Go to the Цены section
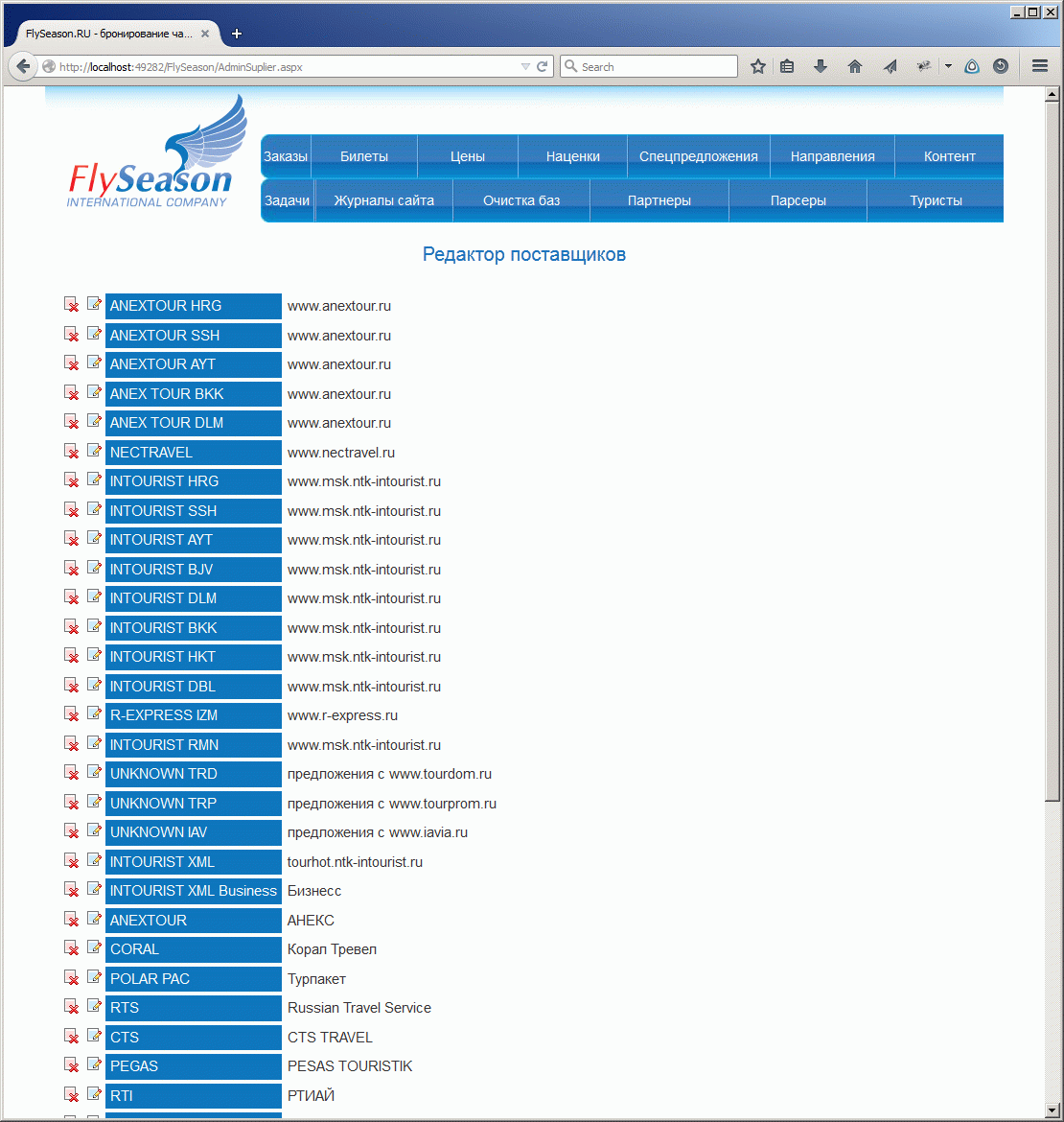This screenshot has width=1064, height=1122. pyautogui.click(x=468, y=156)
